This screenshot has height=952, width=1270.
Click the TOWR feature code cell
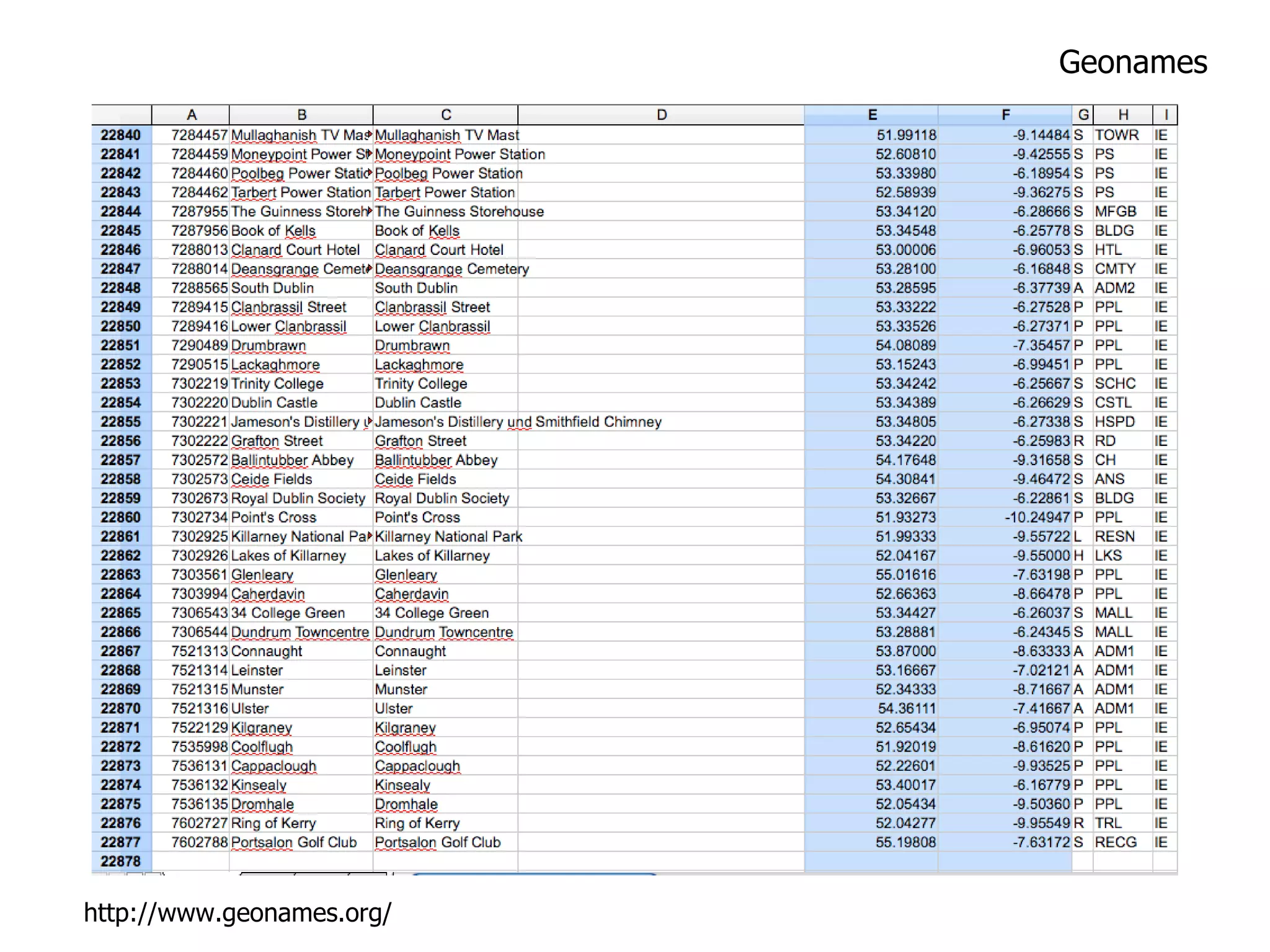pyautogui.click(x=1116, y=135)
